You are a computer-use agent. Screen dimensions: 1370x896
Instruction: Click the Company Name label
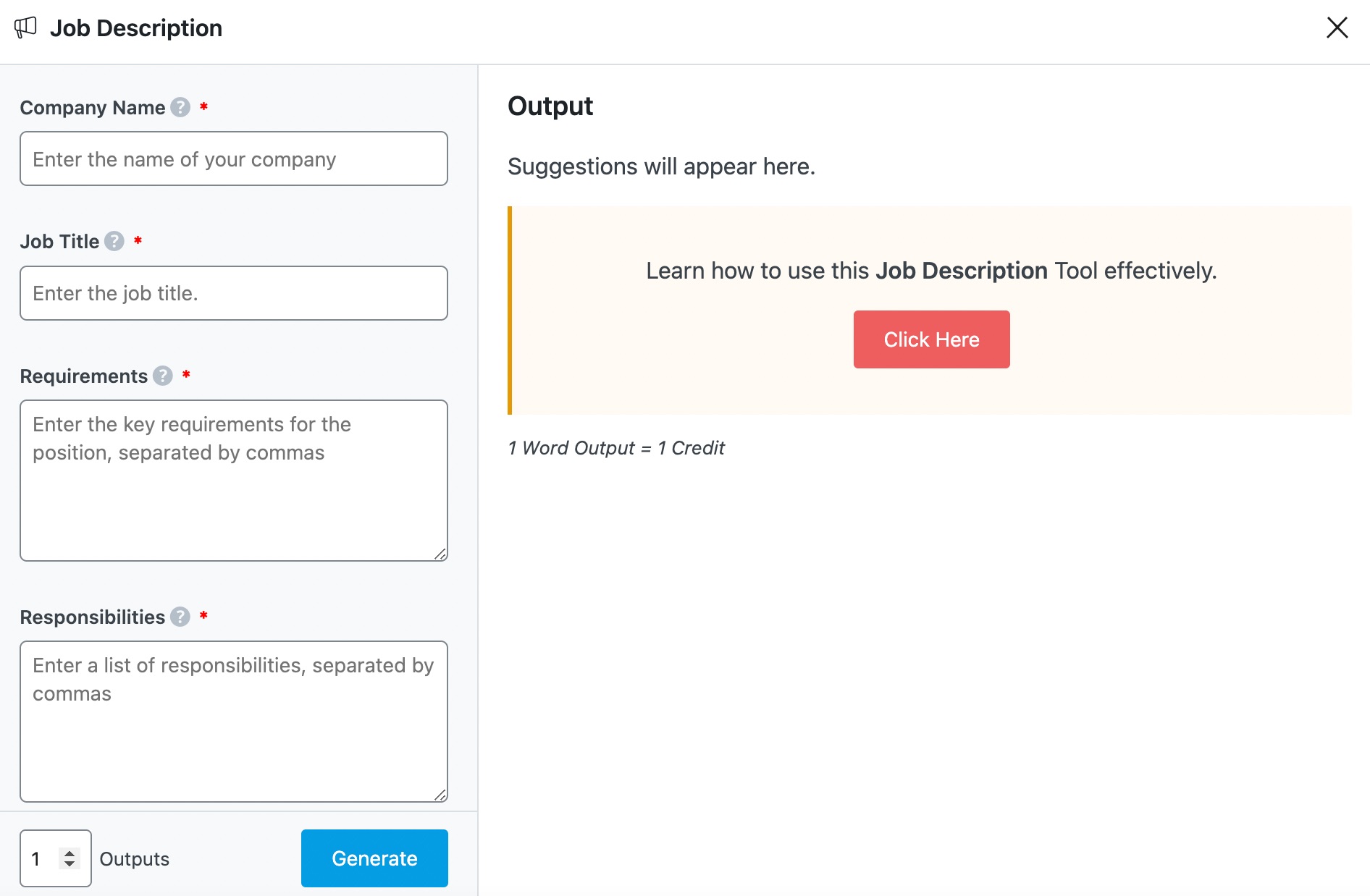(x=93, y=108)
